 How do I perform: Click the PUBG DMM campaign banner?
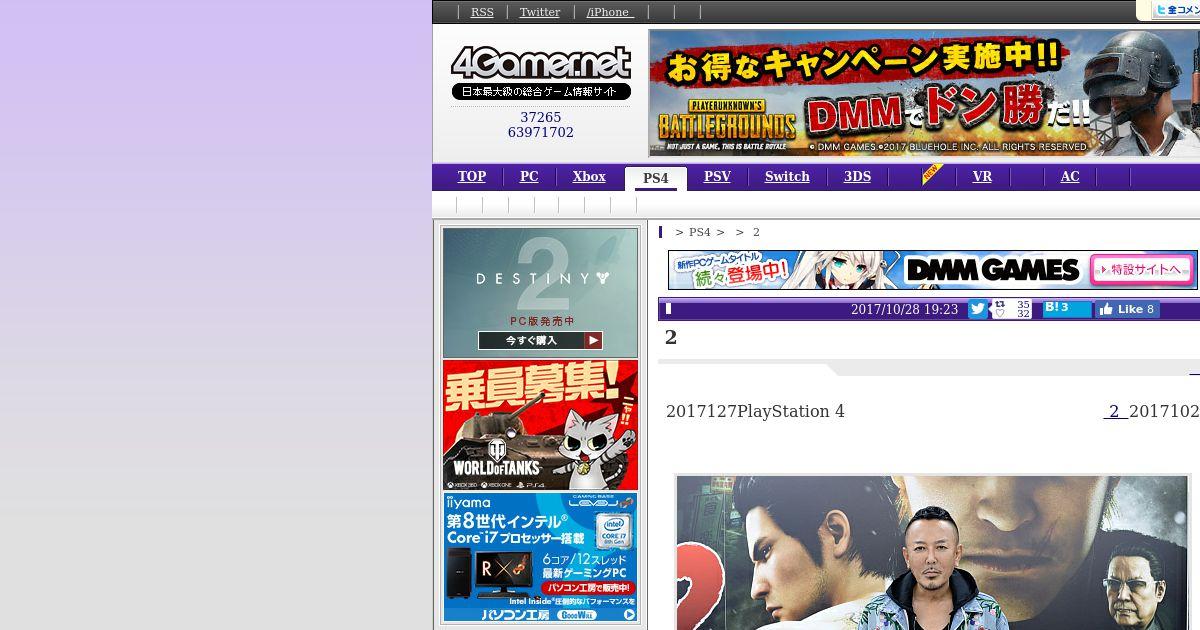[924, 92]
